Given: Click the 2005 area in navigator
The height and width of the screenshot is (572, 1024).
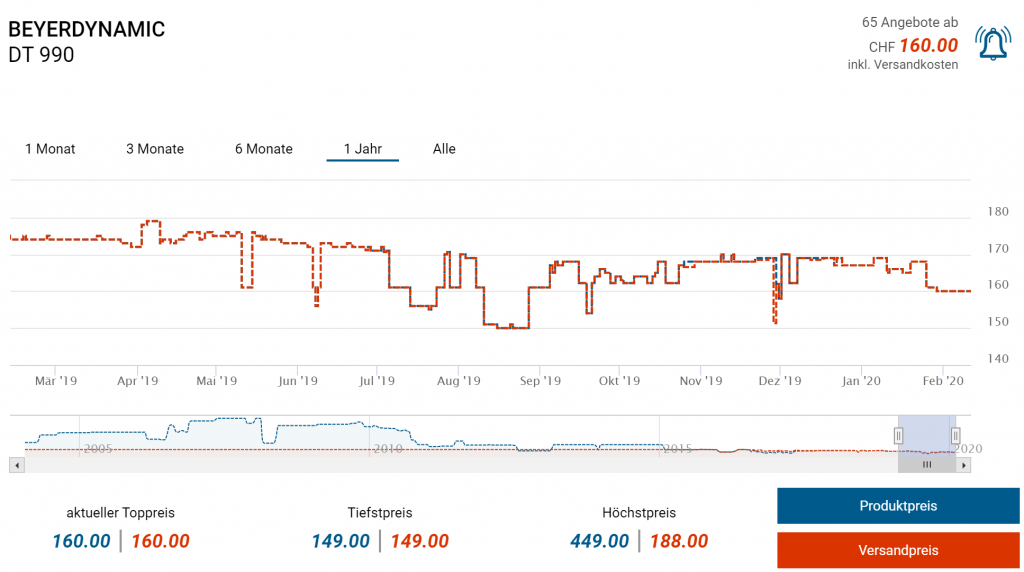Looking at the screenshot, I should point(97,448).
